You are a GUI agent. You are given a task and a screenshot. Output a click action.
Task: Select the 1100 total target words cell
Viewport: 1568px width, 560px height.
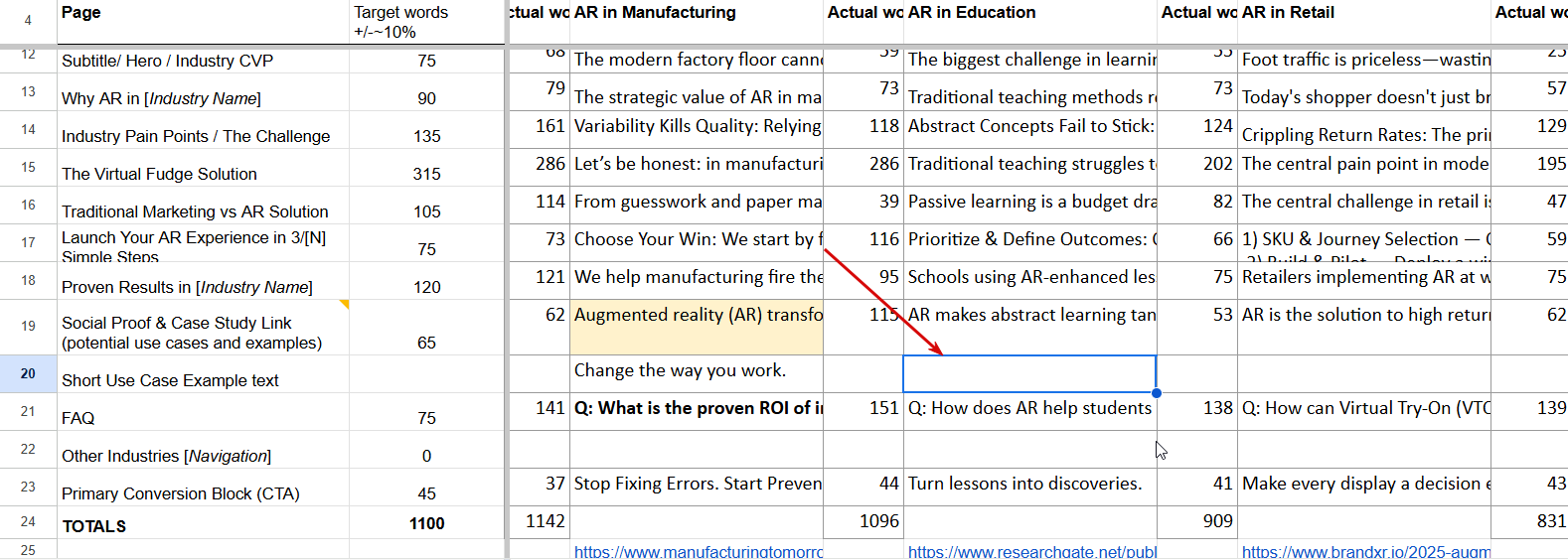tap(426, 523)
